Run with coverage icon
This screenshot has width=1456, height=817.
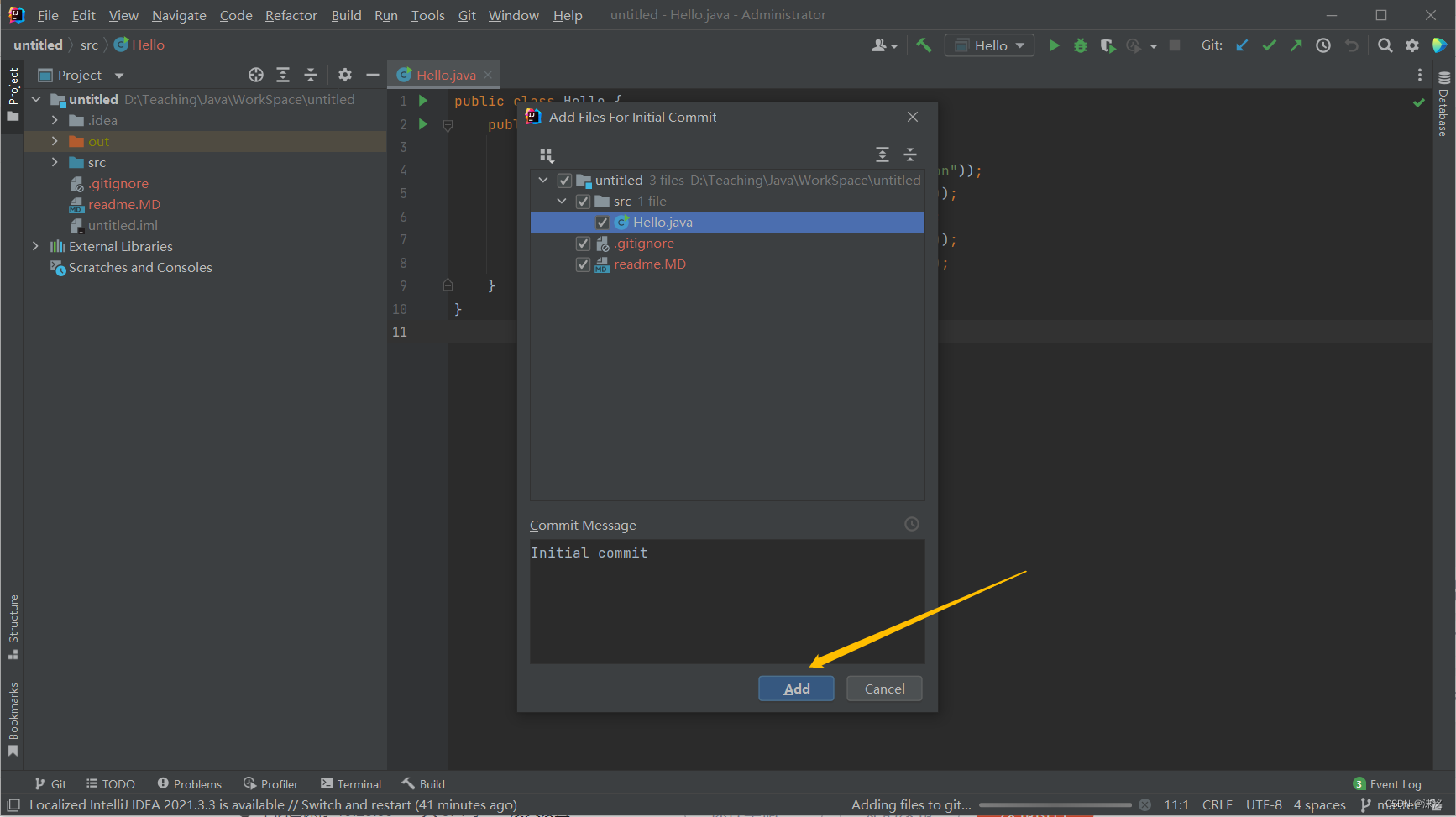point(1108,45)
